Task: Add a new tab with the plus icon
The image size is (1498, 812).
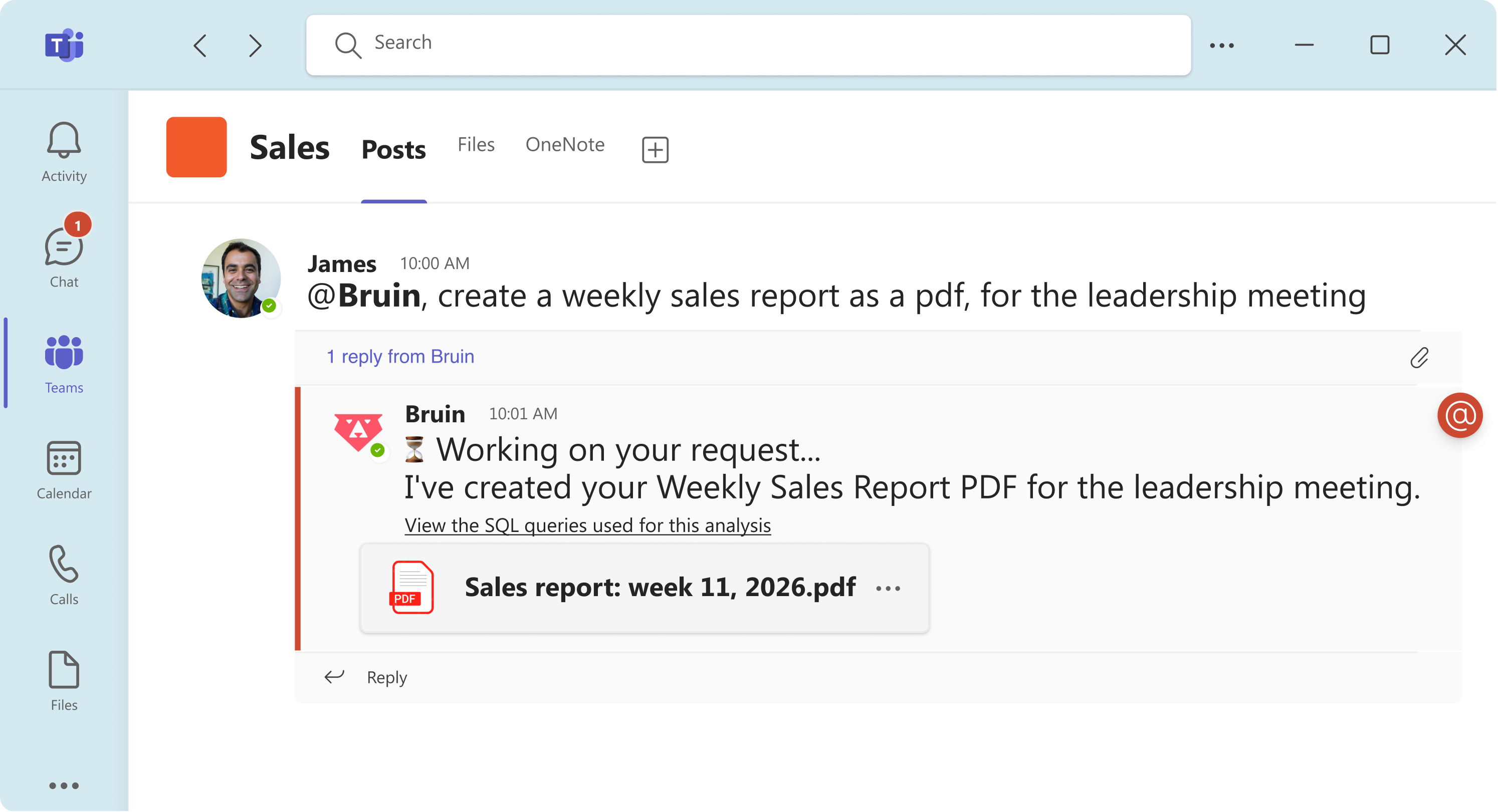Action: pyautogui.click(x=655, y=149)
